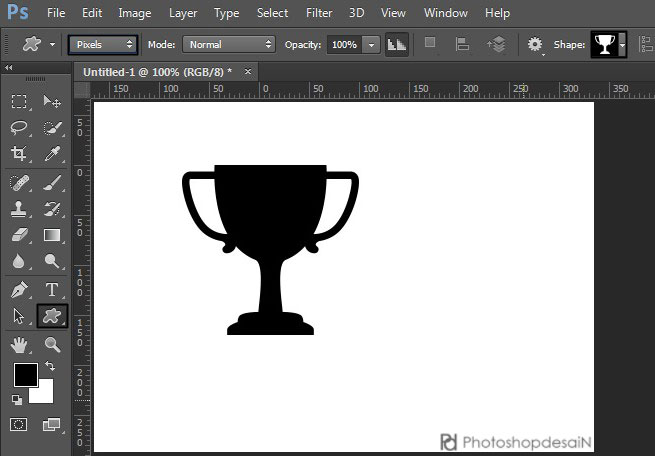Select the Hand tool
Viewport: 655px width, 456px height.
[x=19, y=345]
